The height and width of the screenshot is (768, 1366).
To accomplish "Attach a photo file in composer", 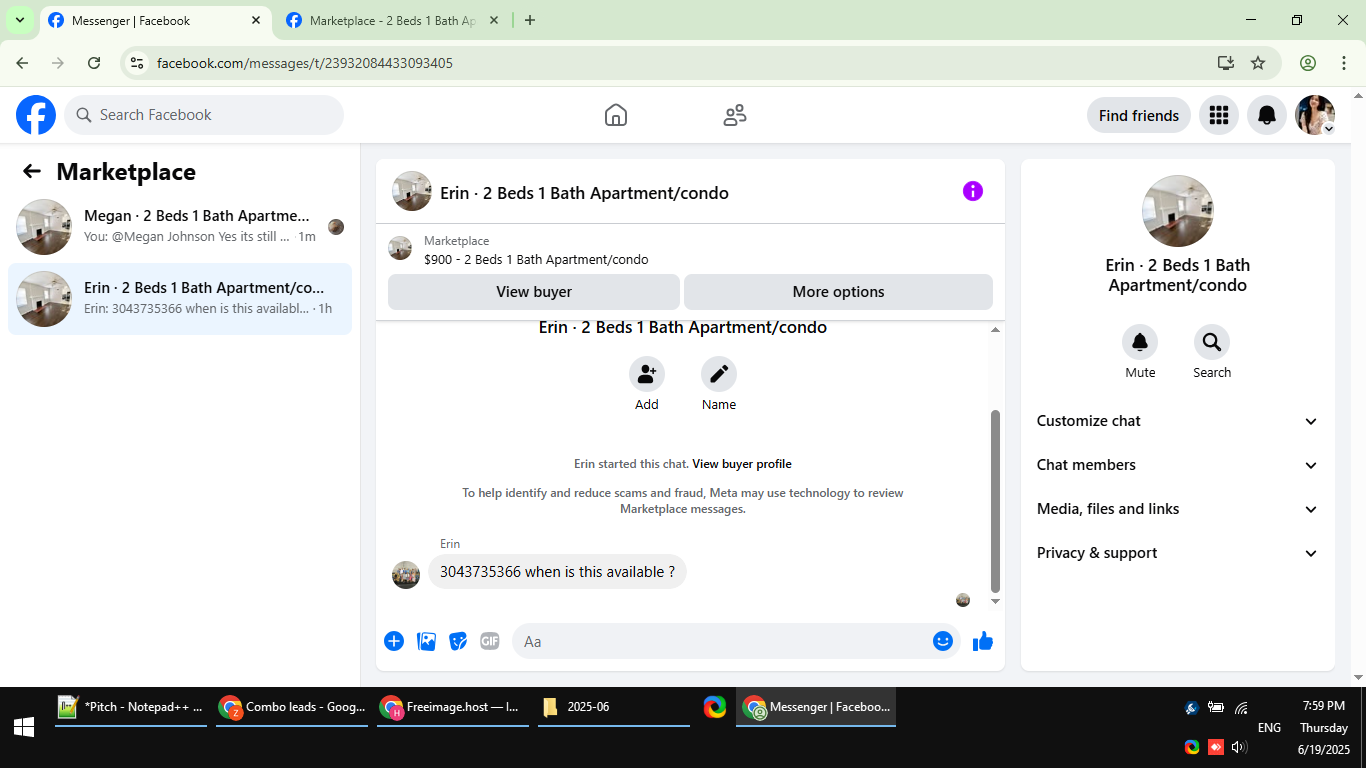I will tap(426, 641).
